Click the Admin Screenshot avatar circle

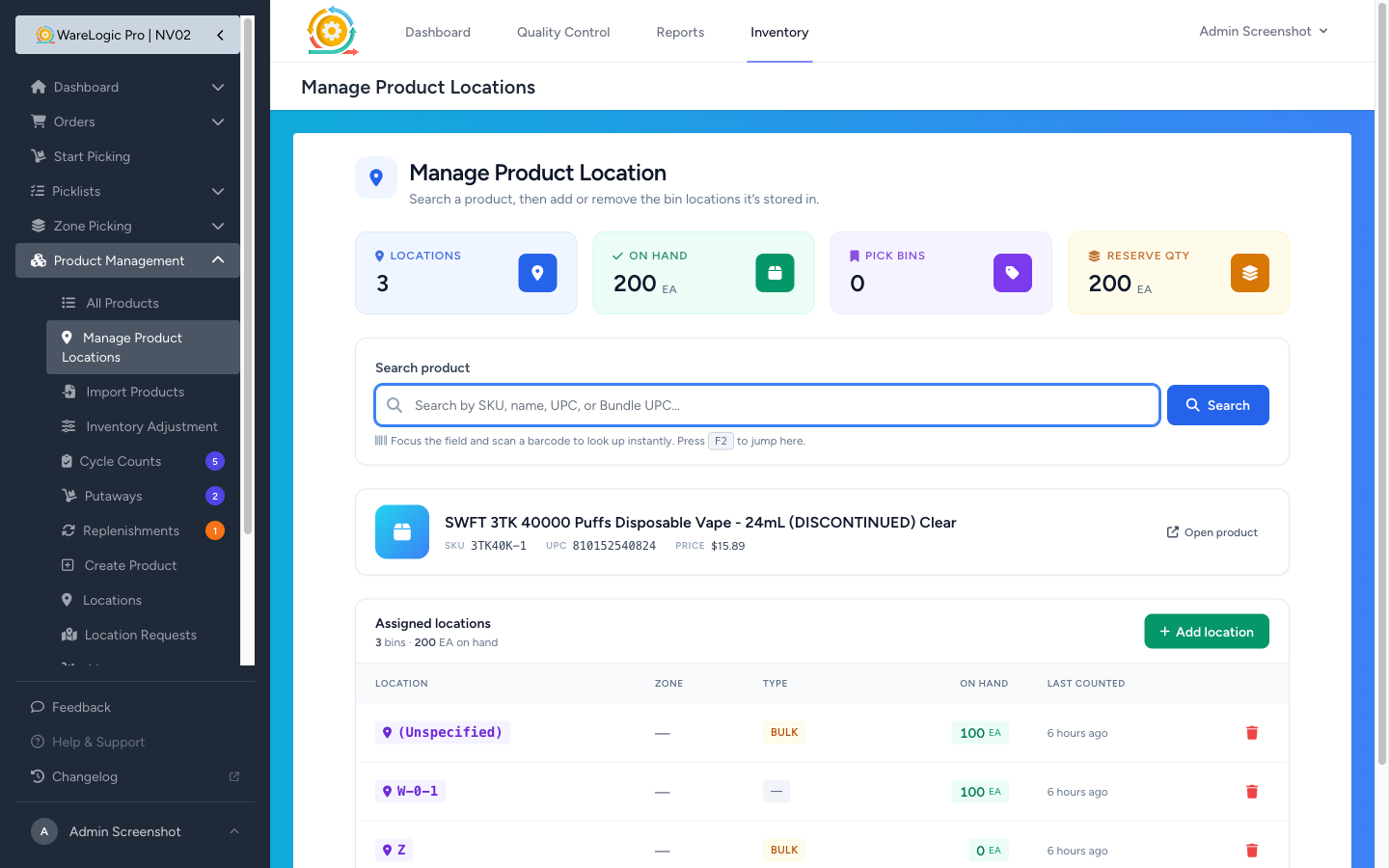[44, 831]
